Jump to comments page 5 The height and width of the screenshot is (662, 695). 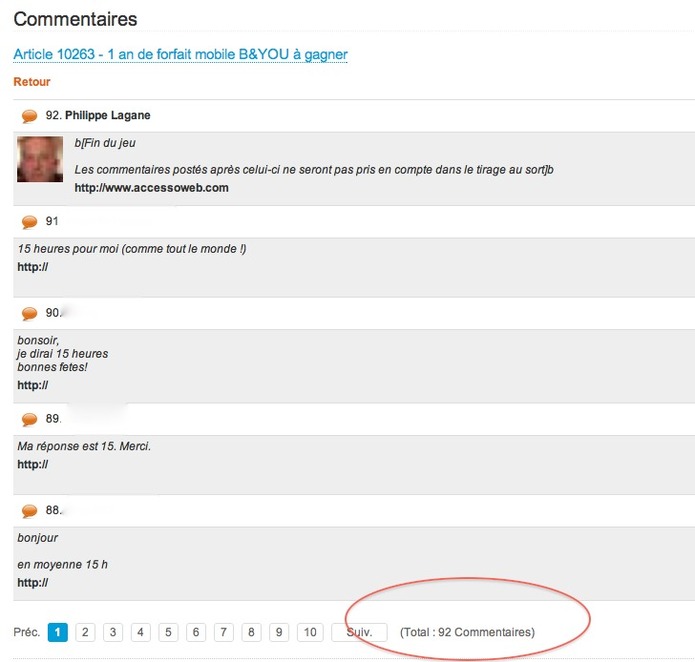169,632
